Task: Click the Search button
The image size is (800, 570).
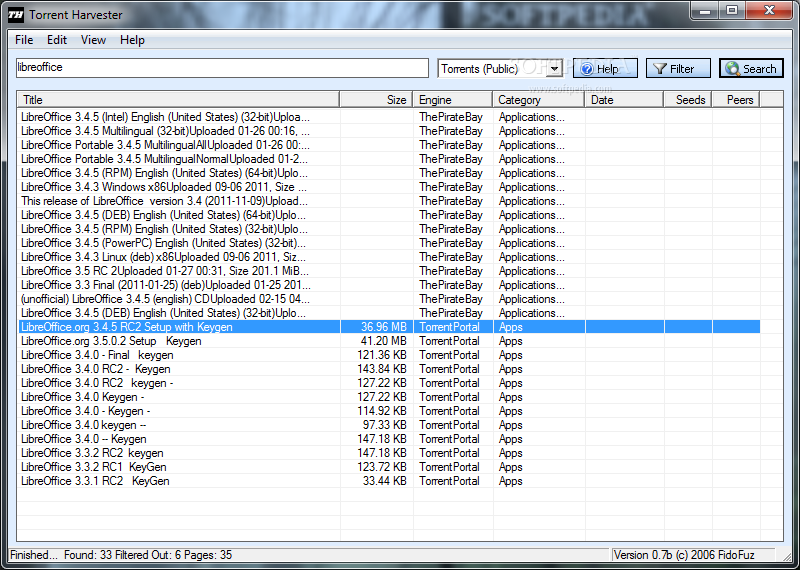Action: [751, 68]
